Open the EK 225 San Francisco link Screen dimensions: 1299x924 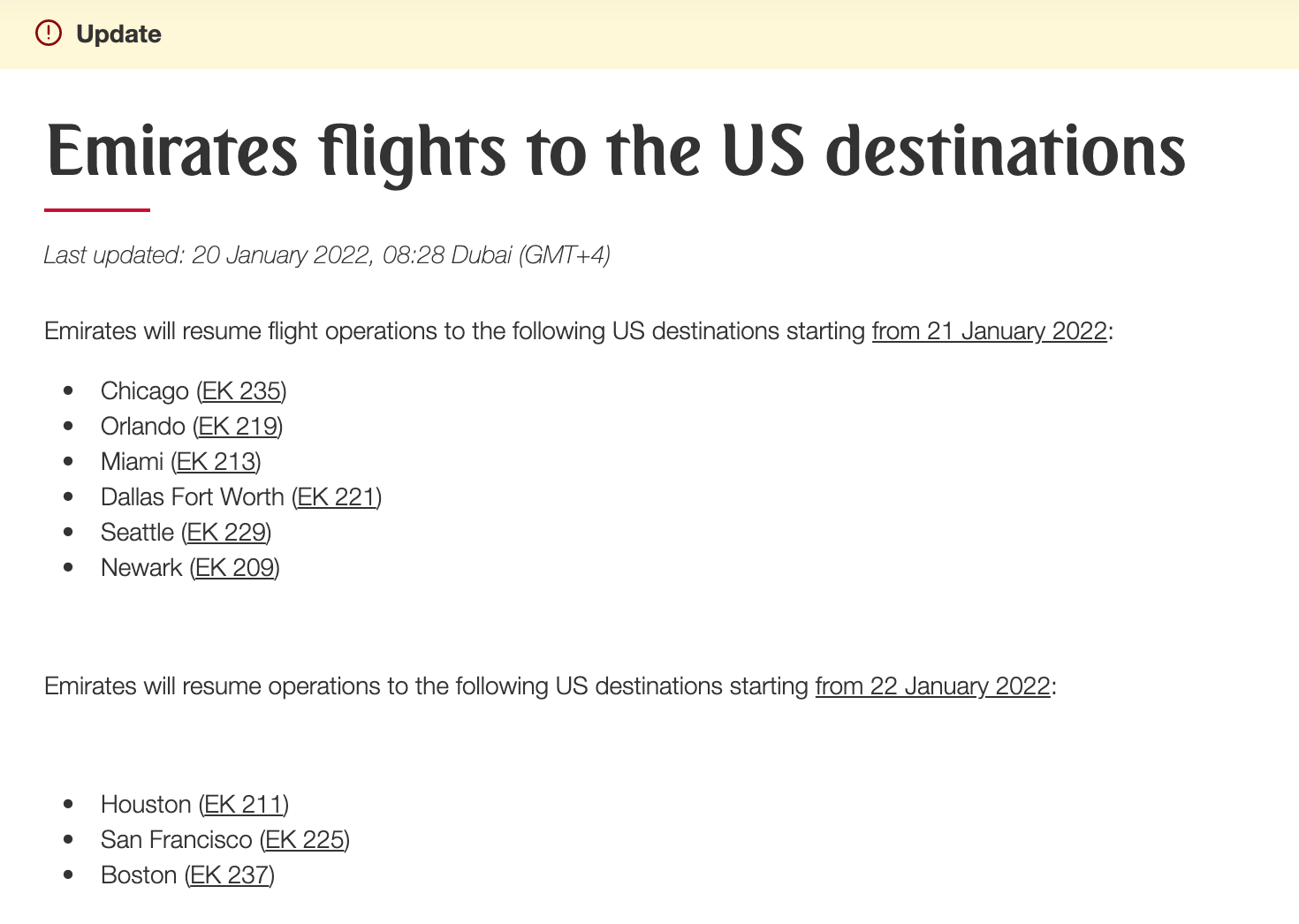tap(305, 840)
